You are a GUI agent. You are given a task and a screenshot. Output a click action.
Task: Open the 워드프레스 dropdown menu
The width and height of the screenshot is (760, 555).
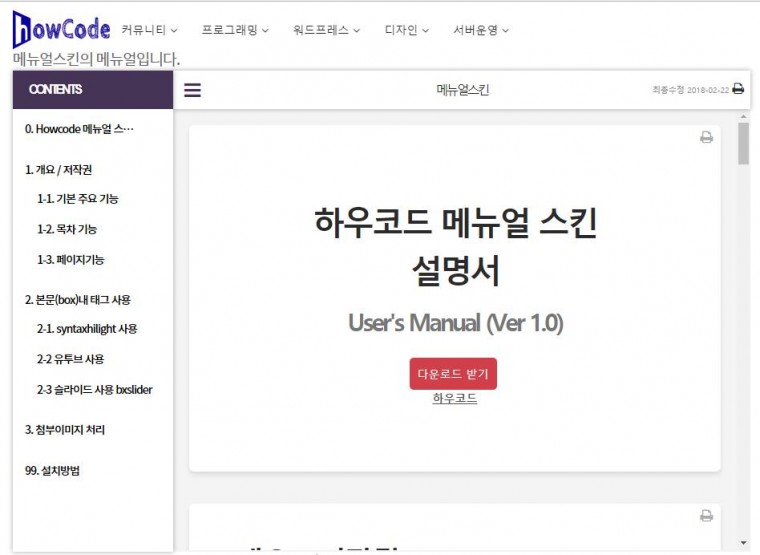click(326, 30)
